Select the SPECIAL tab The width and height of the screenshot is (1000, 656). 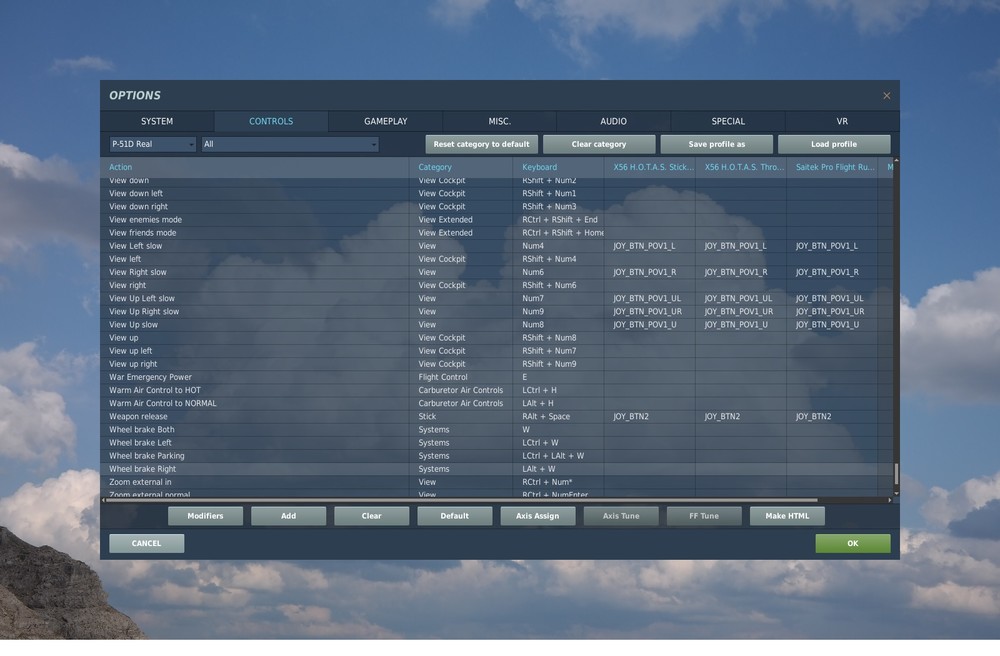click(x=727, y=120)
